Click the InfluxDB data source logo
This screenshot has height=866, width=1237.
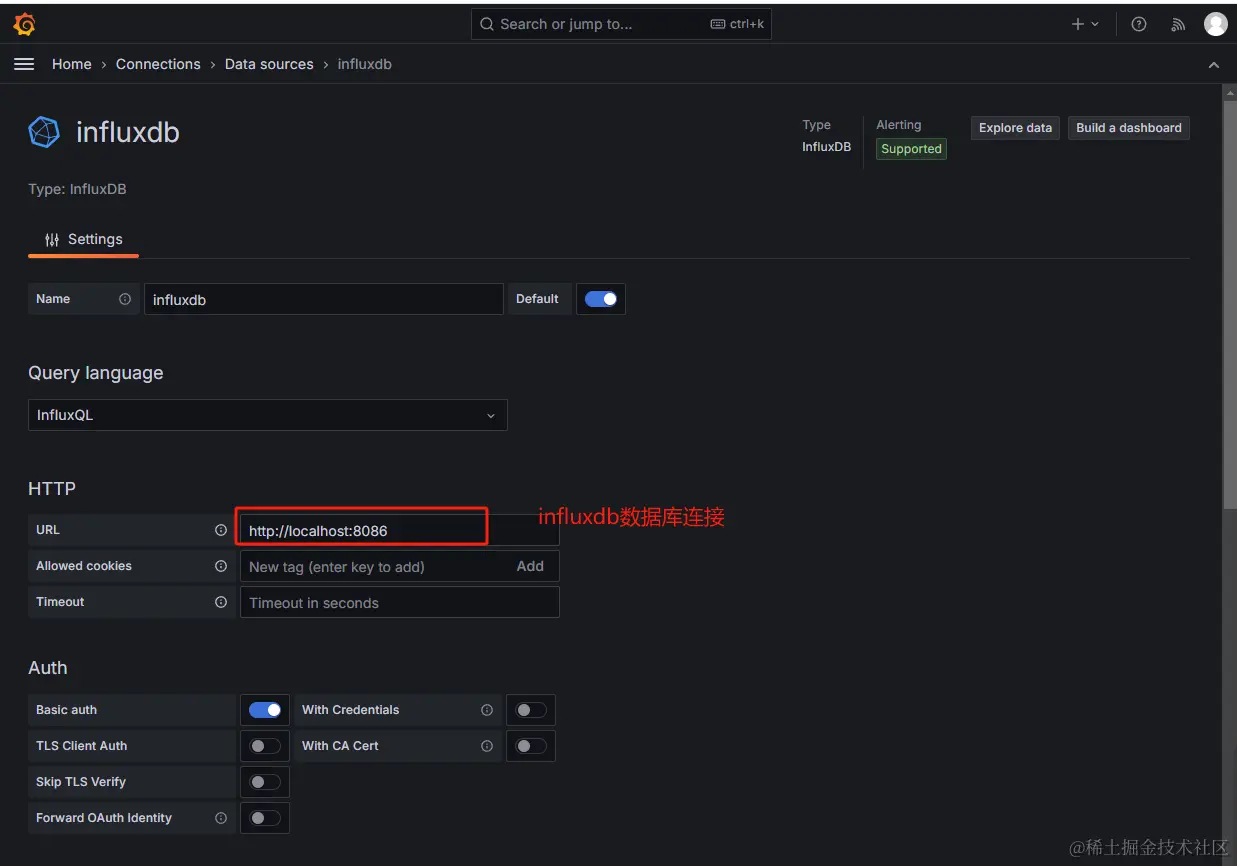[x=44, y=132]
